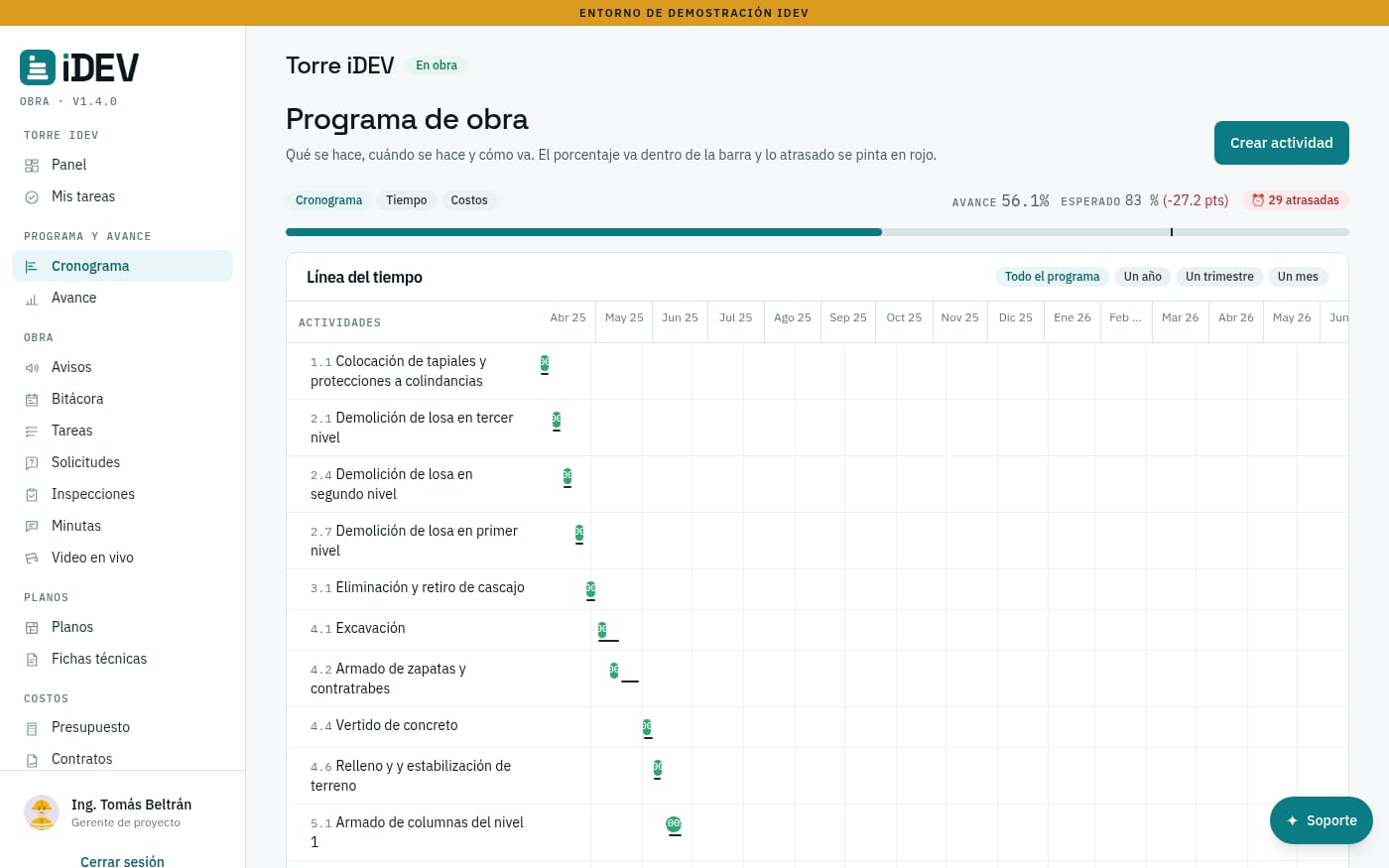Viewport: 1389px width, 868px height.
Task: Click the Fichas técnicas document icon
Action: 32,660
